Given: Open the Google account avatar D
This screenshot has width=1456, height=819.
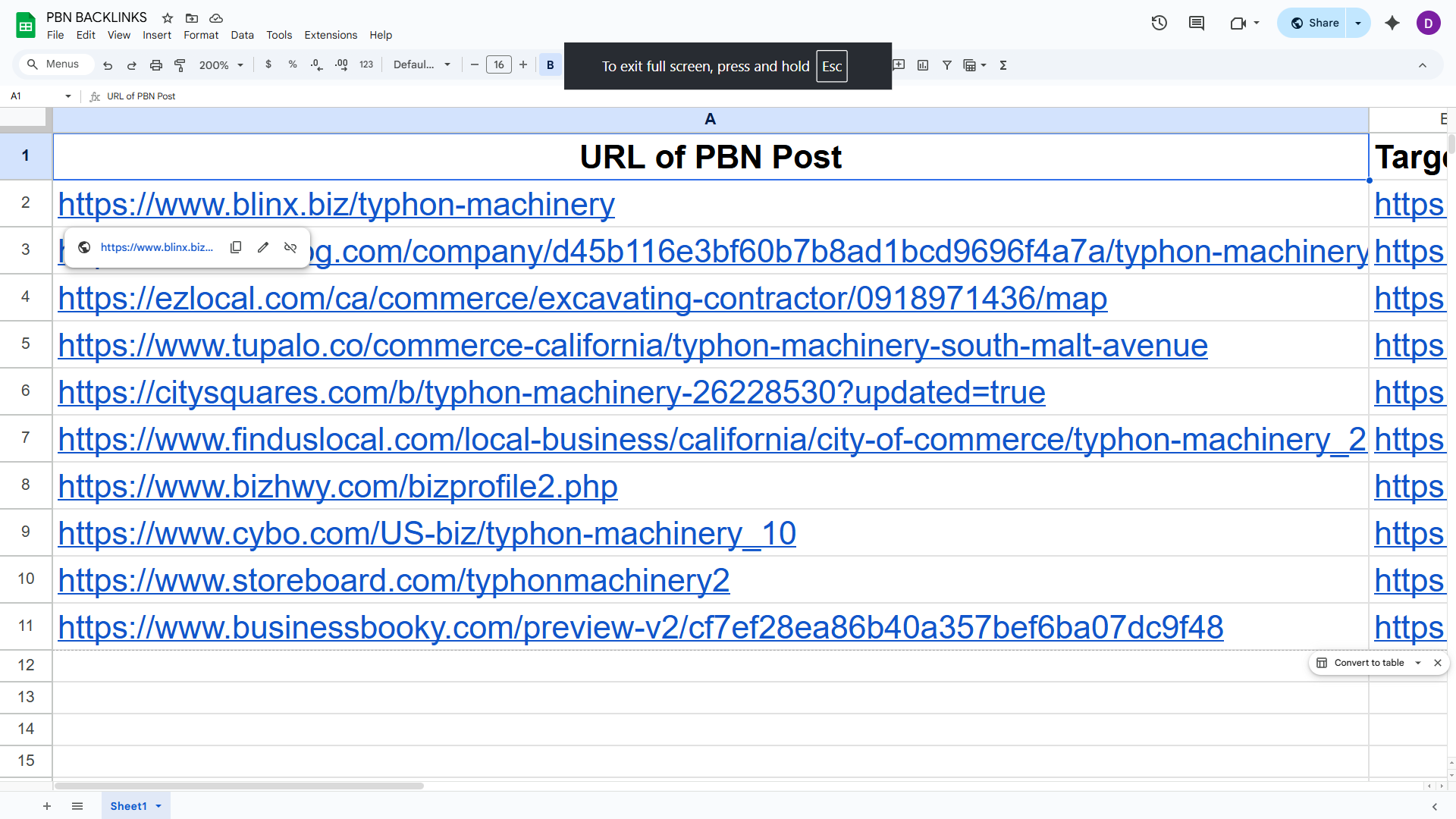Looking at the screenshot, I should click(1429, 23).
